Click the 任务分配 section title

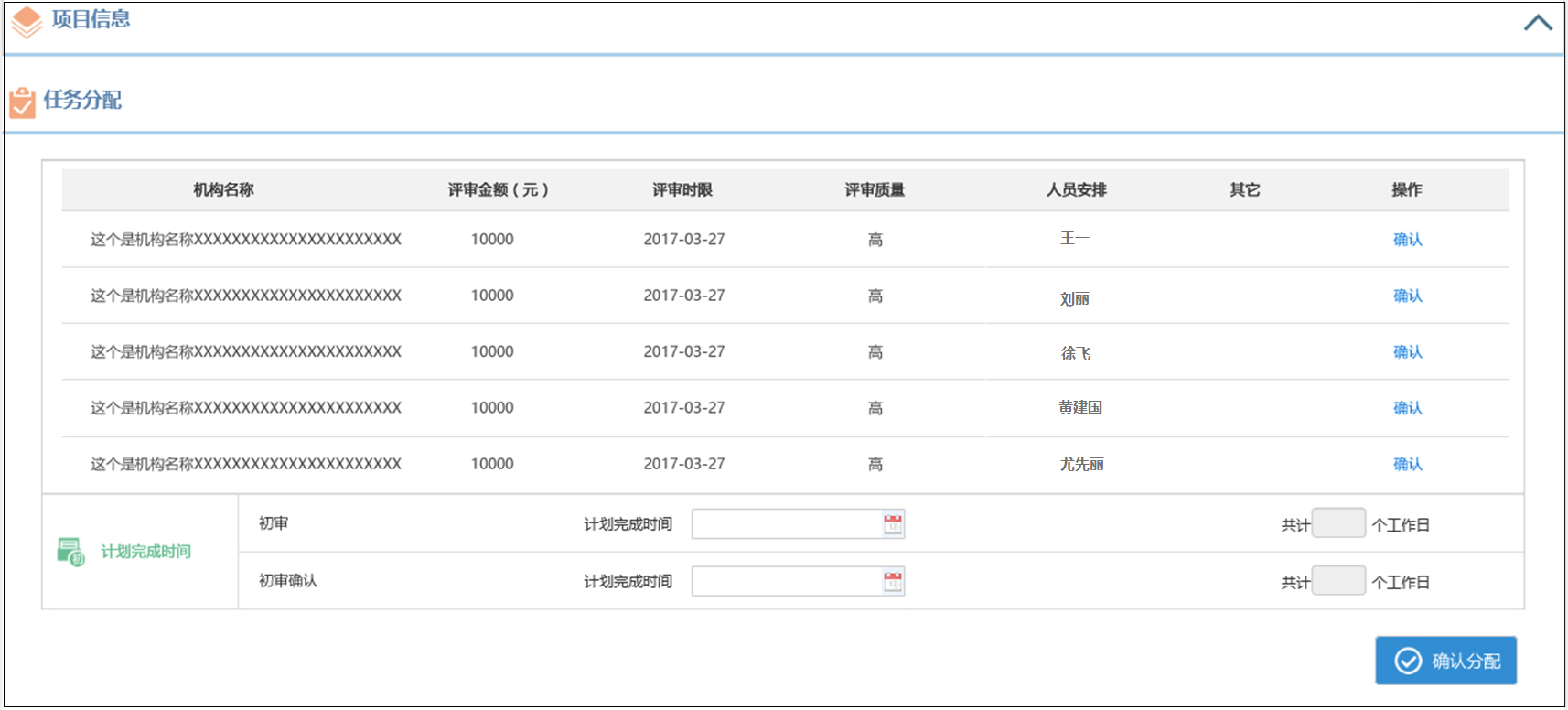tap(82, 100)
